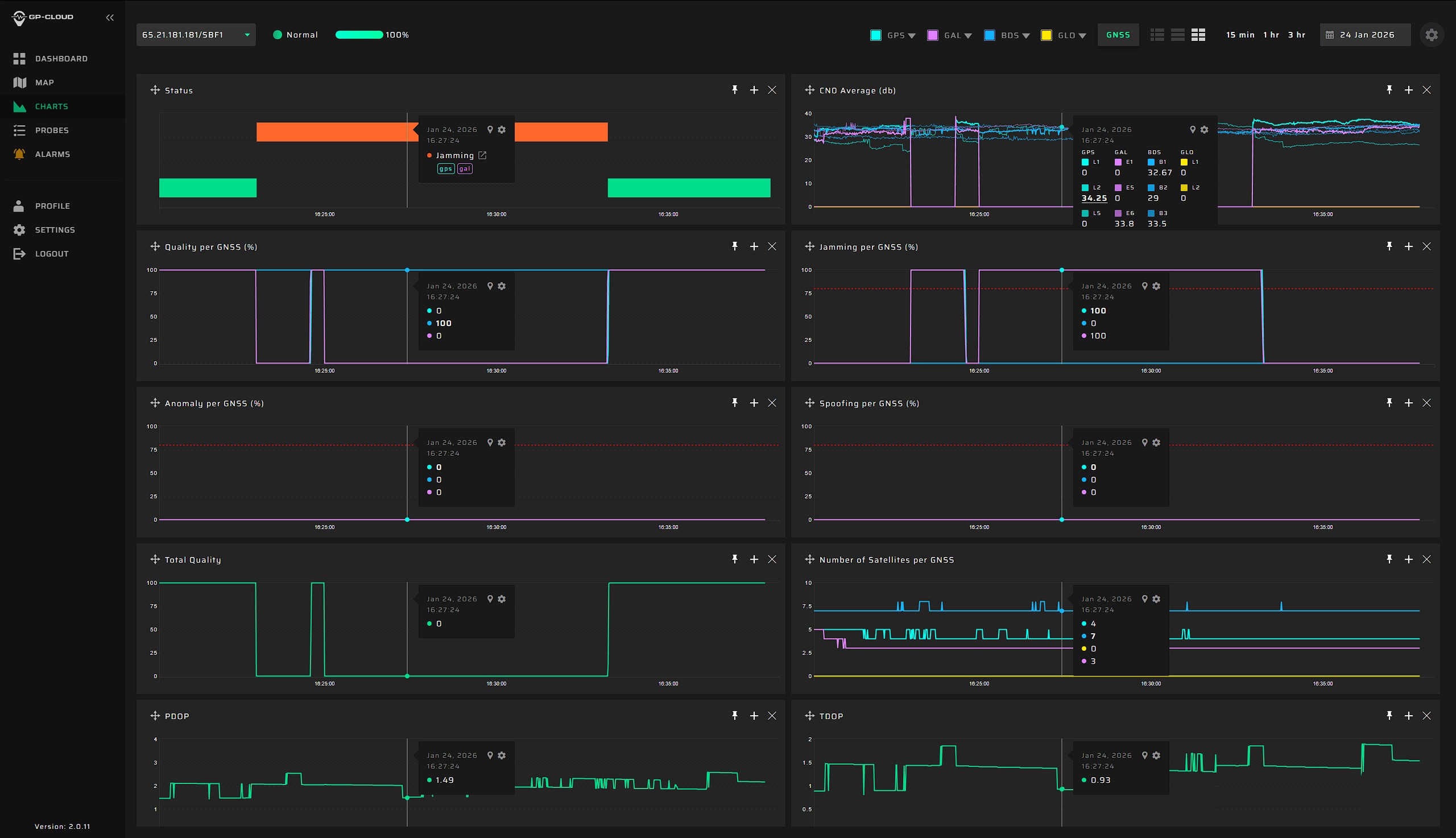Collapse the sidebar with double chevron
1456x838 pixels.
[x=110, y=18]
